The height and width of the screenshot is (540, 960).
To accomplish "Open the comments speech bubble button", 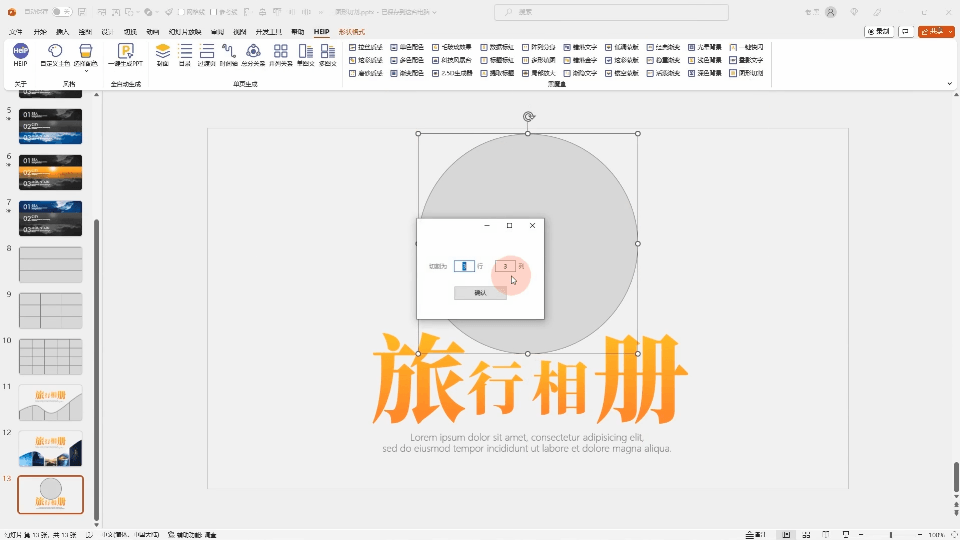I will click(x=906, y=31).
